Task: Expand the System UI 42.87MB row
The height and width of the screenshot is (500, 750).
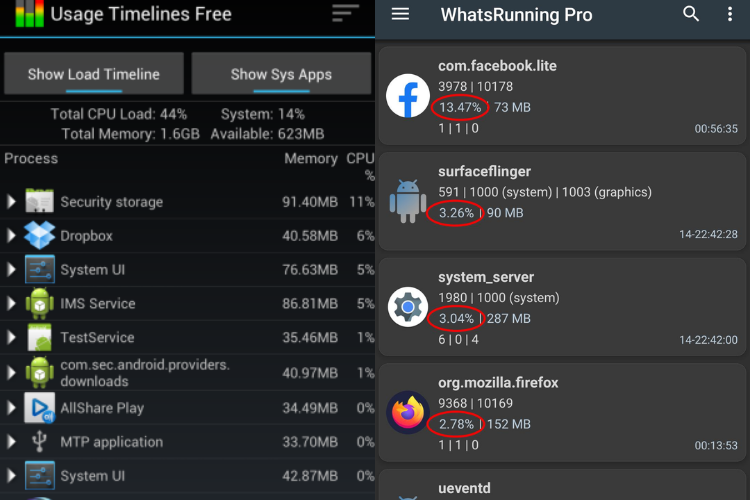Action: coord(11,476)
